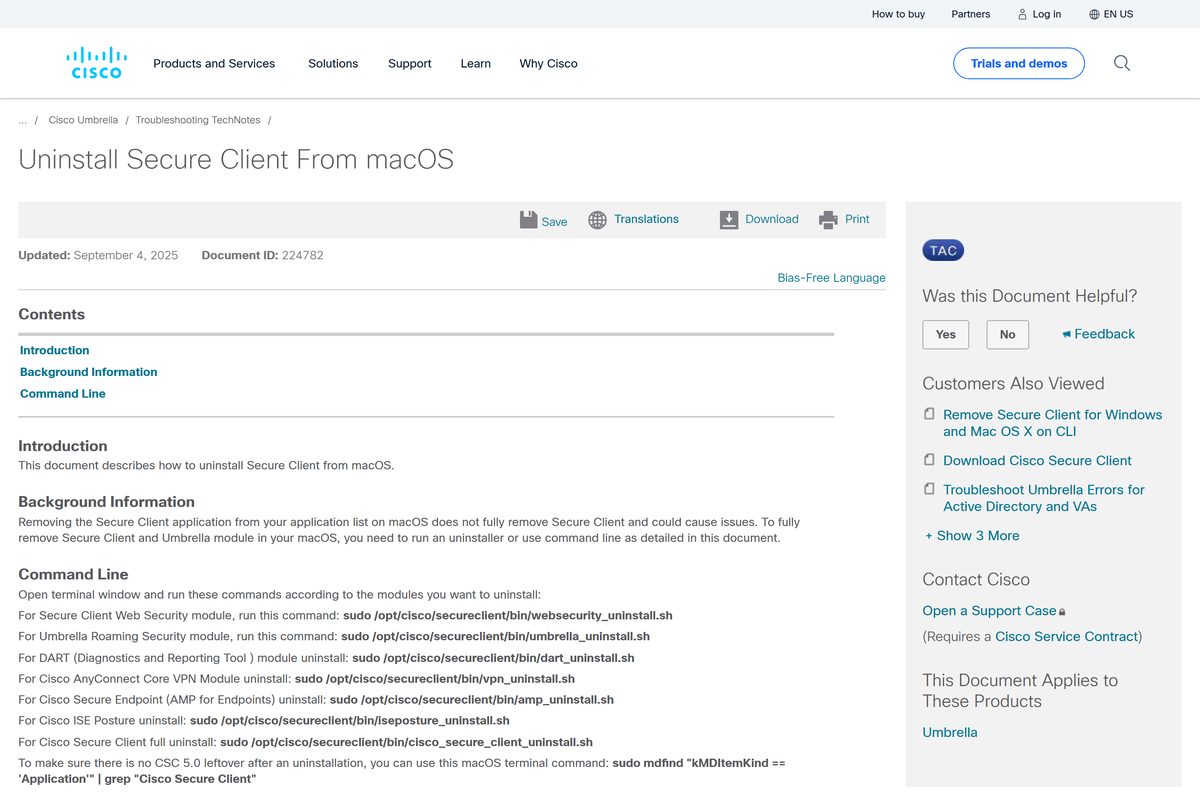Open Remove Secure Client for Windows link
Screen dimensions: 1200x792
pyautogui.click(x=1053, y=423)
